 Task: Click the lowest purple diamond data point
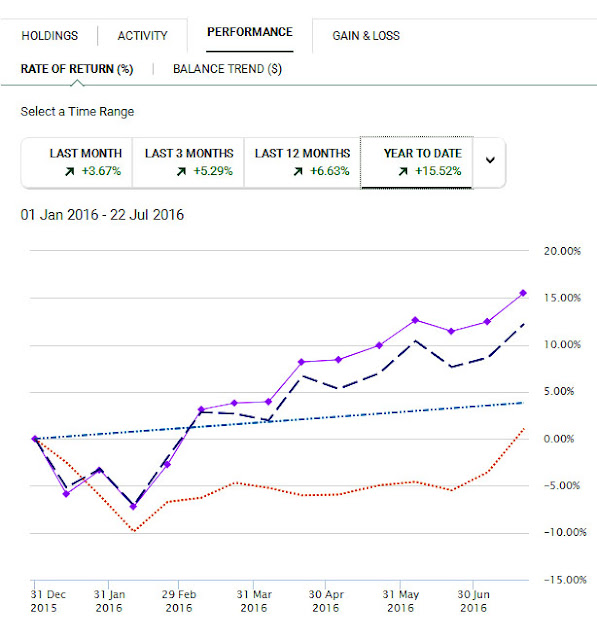pyautogui.click(x=133, y=507)
